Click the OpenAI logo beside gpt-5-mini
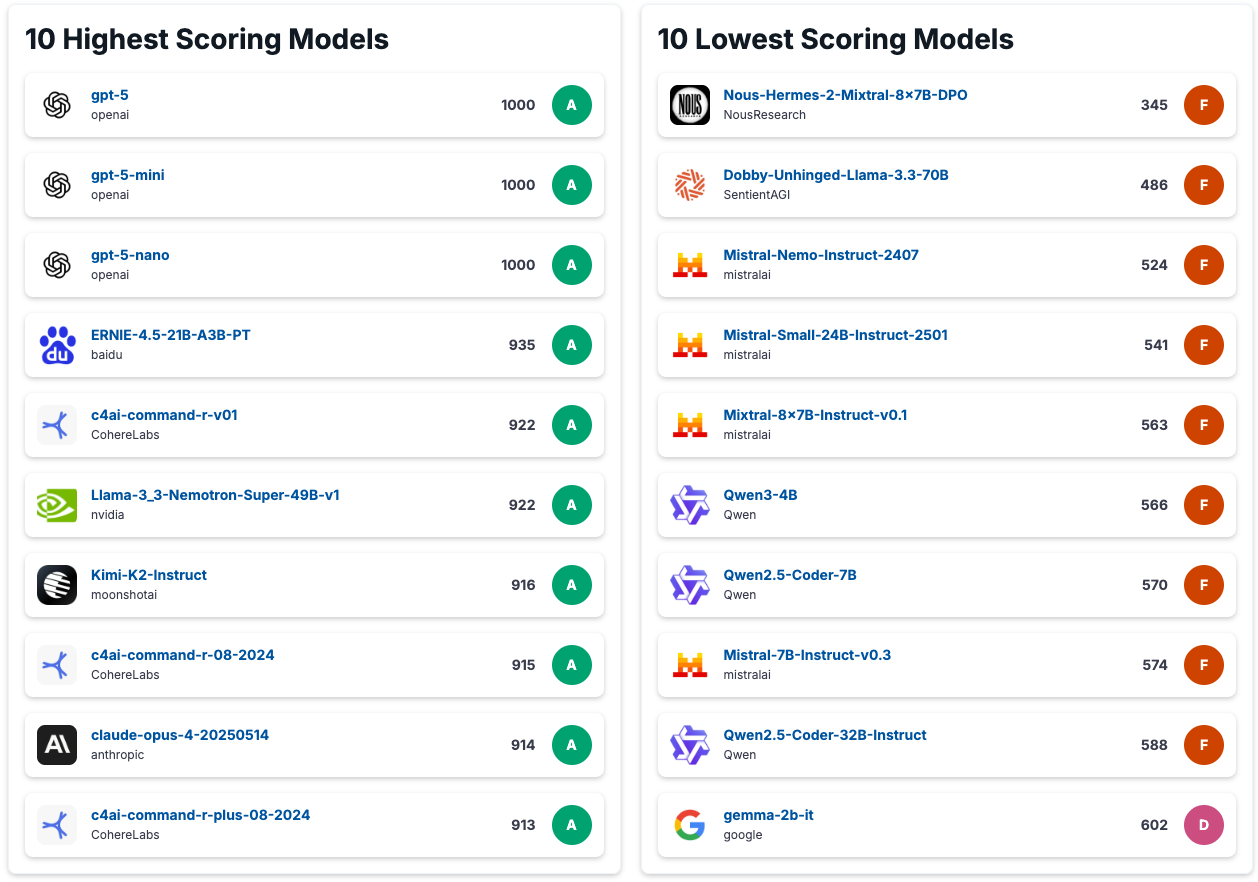Image resolution: width=1258 pixels, height=882 pixels. click(57, 185)
